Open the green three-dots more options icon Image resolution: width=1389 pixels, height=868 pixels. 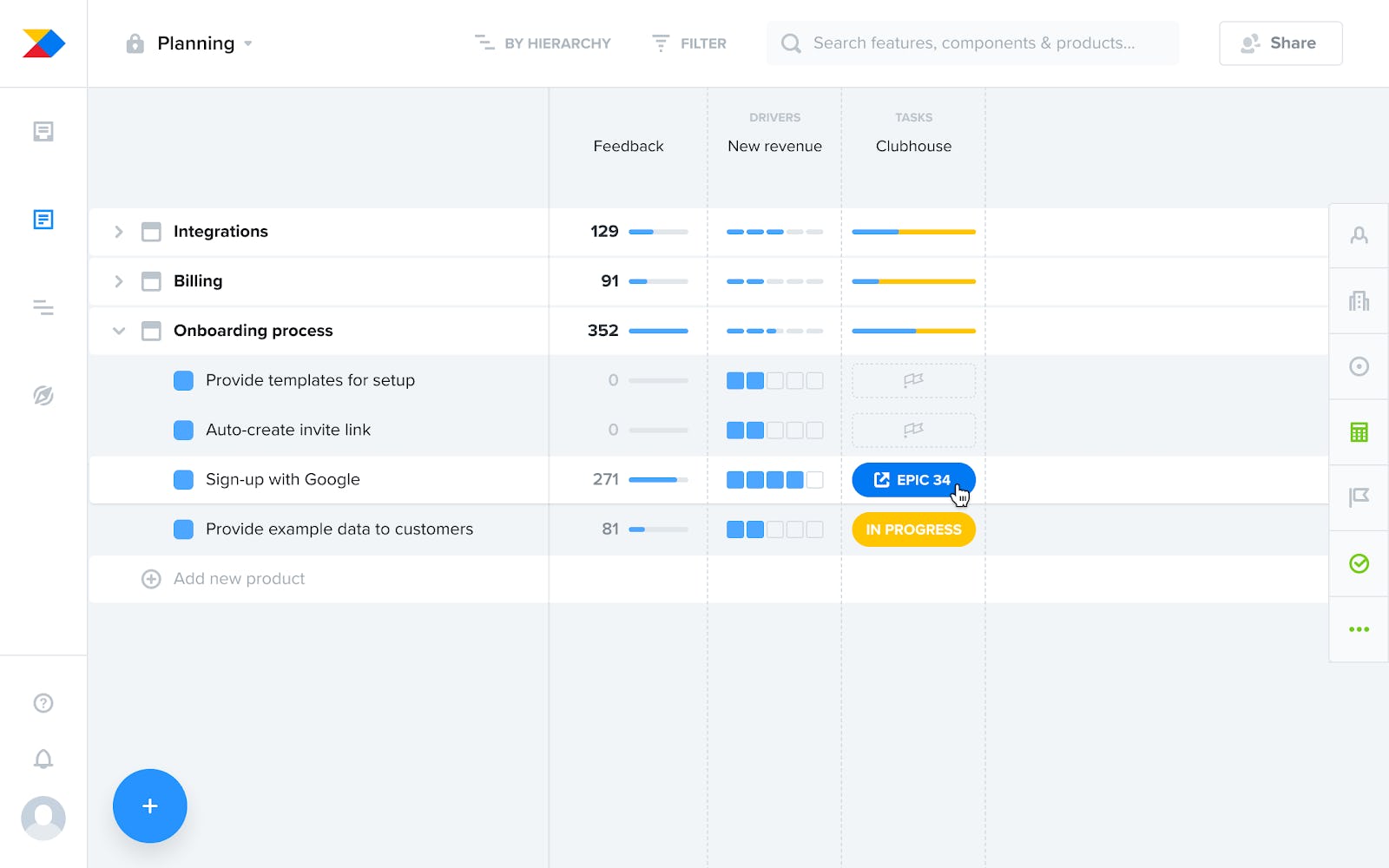[1359, 629]
